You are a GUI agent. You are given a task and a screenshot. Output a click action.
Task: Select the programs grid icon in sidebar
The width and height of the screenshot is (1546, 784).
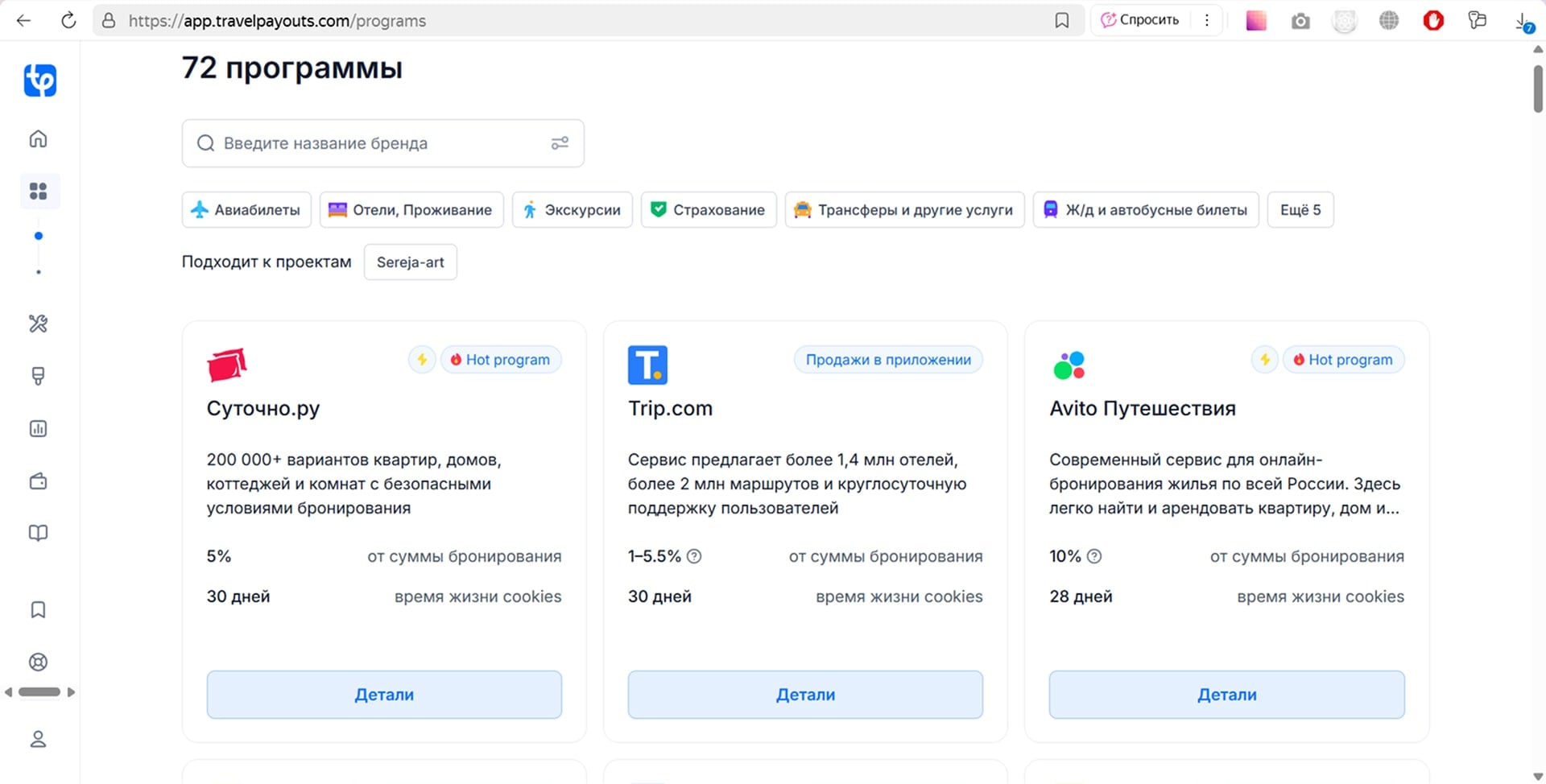(38, 191)
